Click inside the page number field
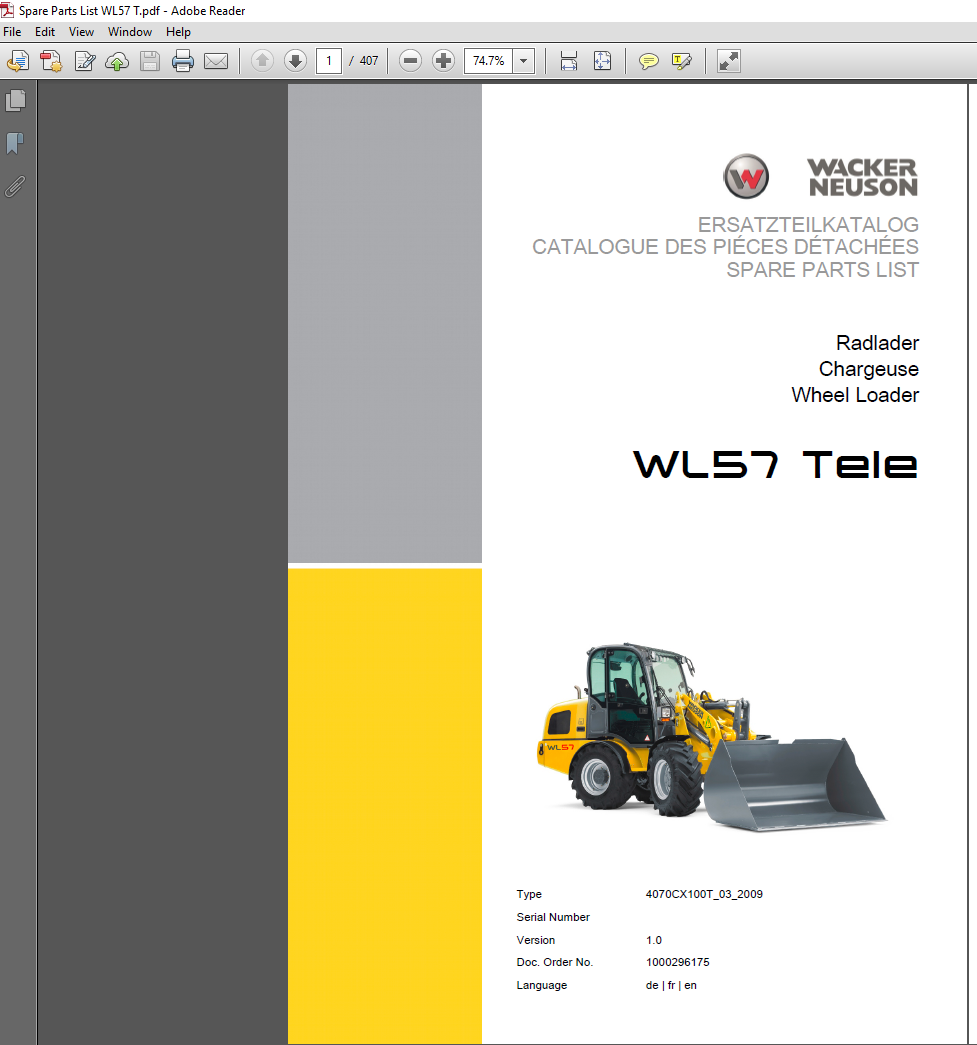Viewport: 977px width, 1045px height. 328,61
